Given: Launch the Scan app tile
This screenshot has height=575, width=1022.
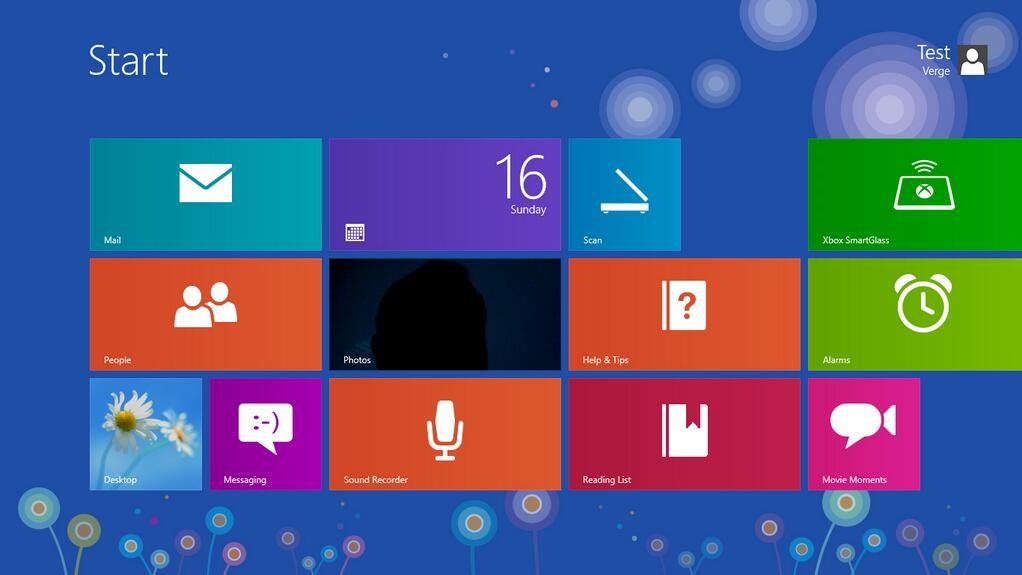Looking at the screenshot, I should pyautogui.click(x=624, y=194).
